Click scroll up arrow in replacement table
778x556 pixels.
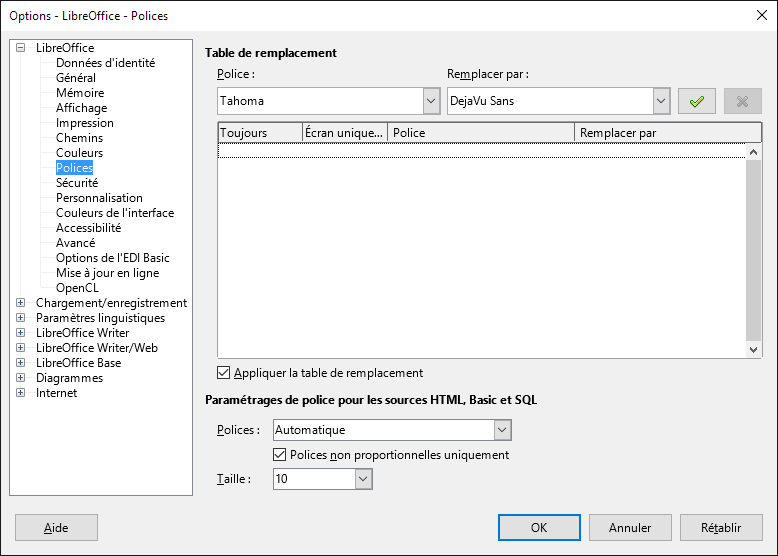(x=753, y=152)
